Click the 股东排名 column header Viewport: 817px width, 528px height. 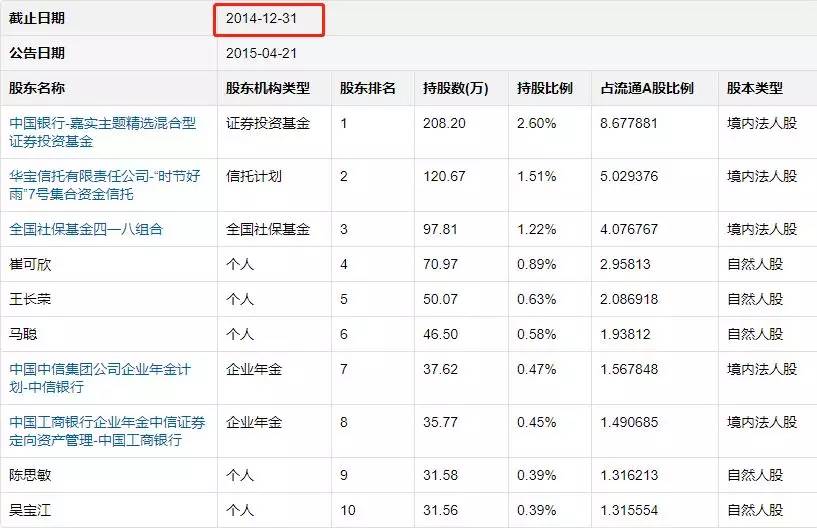[x=368, y=88]
